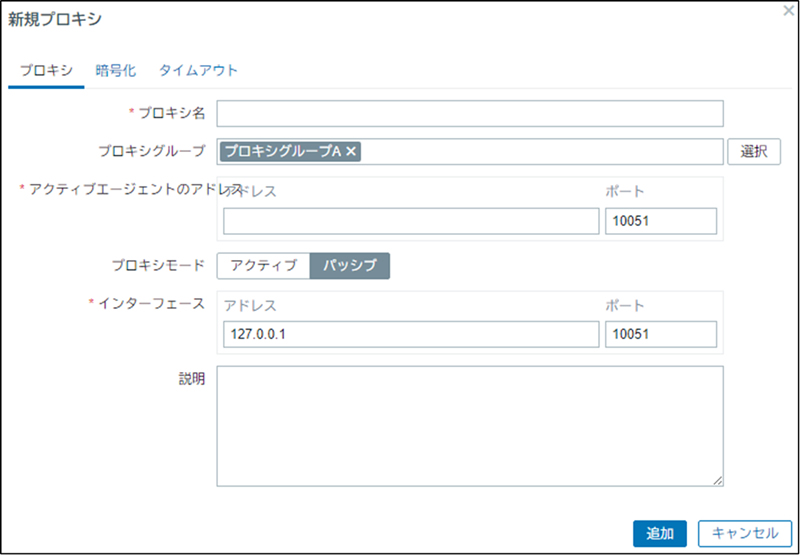Select the プロキシ tab
Screen dimensions: 800x555
46,71
